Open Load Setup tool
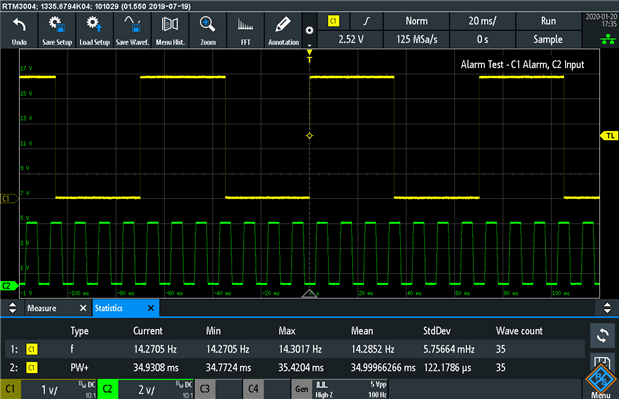 [x=94, y=30]
